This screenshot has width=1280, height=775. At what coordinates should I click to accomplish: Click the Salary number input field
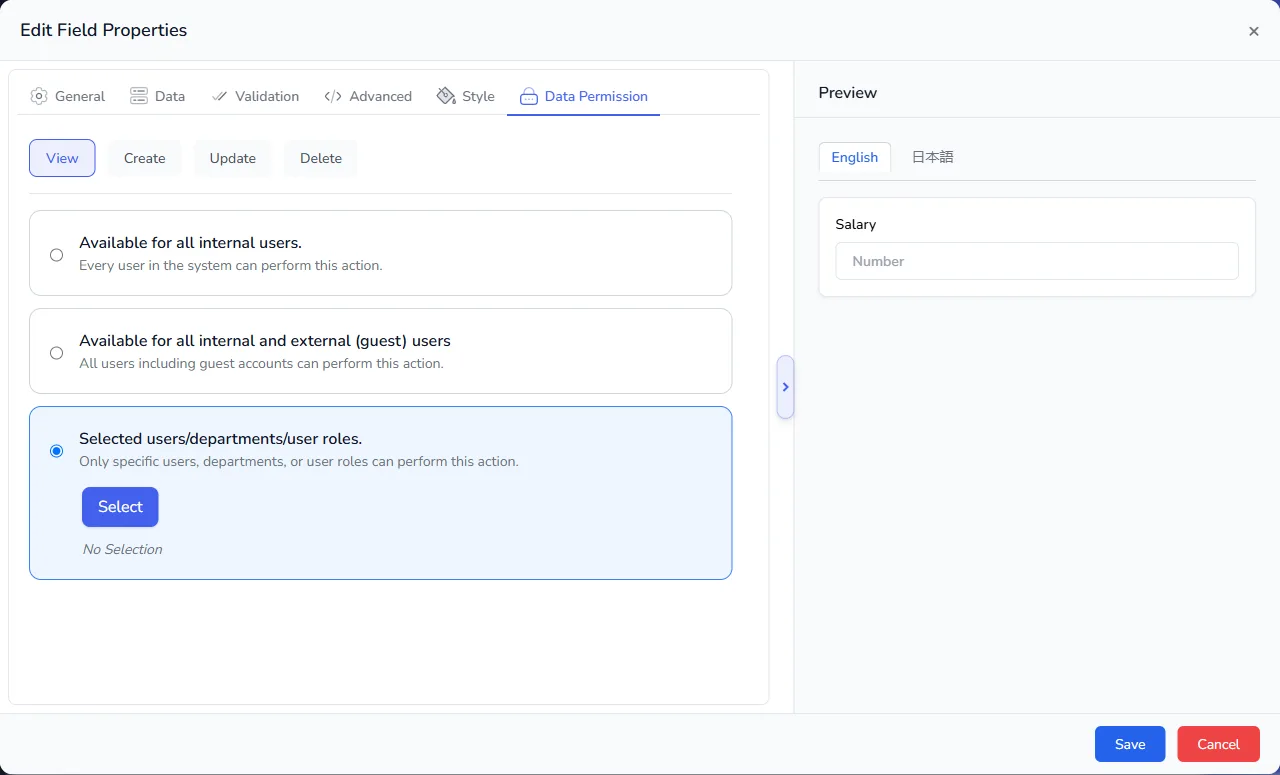pos(1037,261)
